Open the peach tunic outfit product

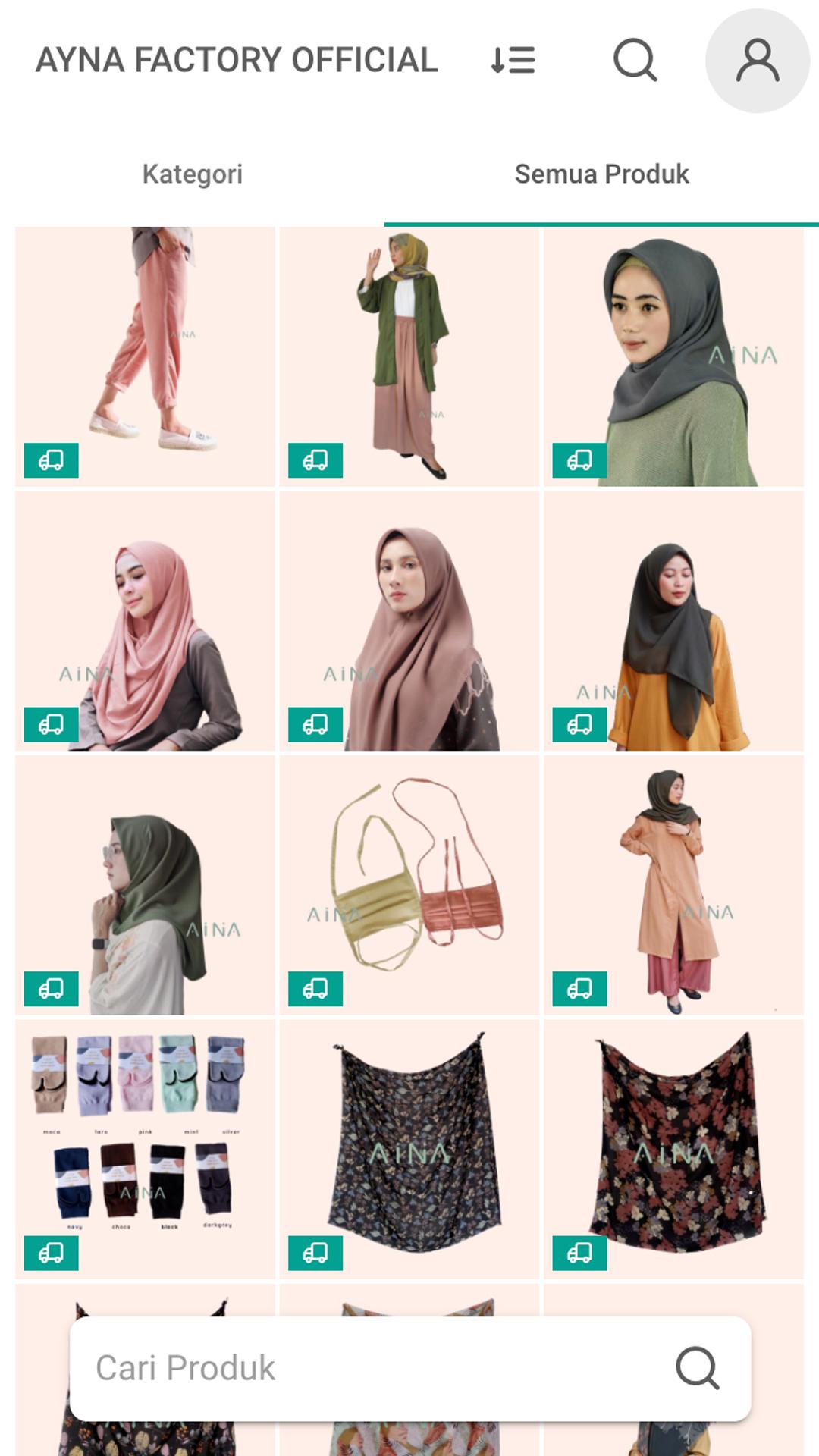pos(673,885)
